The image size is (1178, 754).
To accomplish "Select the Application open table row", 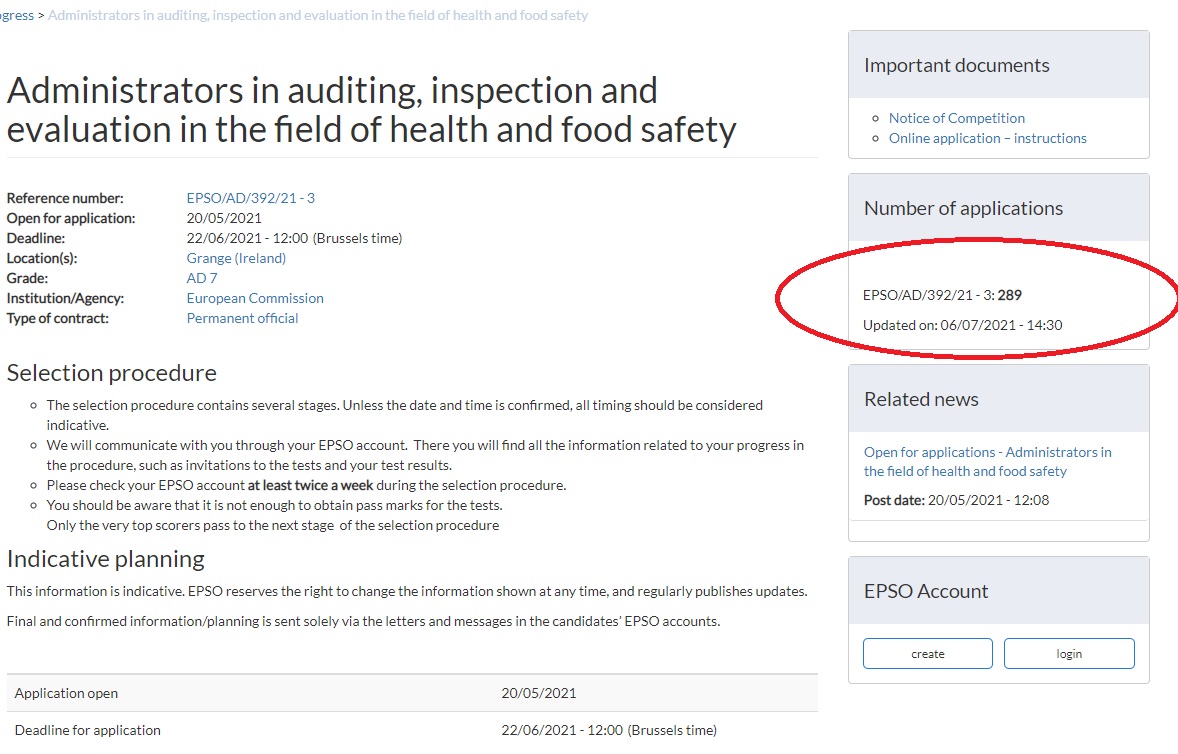I will point(411,693).
